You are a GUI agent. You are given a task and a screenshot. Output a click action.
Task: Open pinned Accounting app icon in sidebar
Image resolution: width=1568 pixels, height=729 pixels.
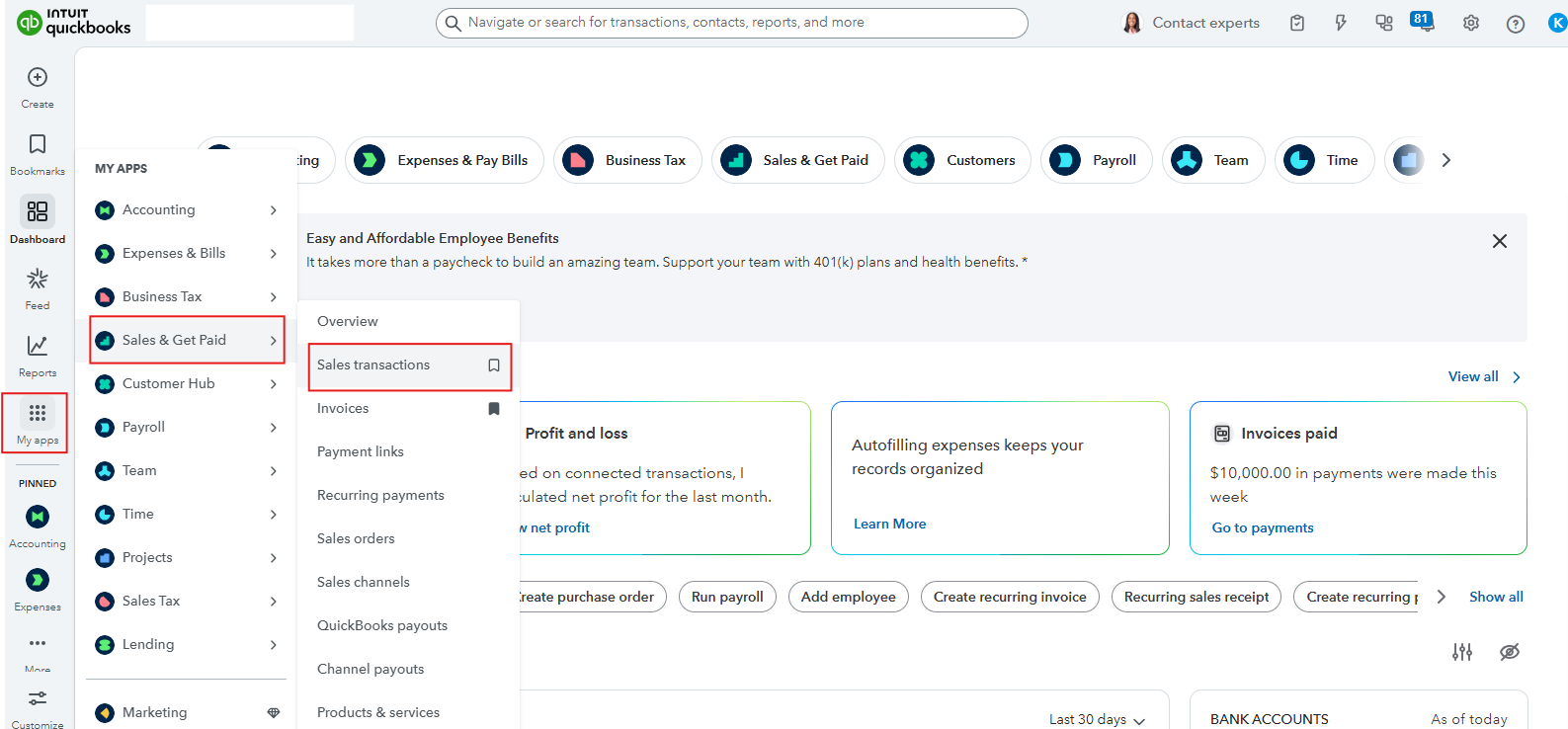click(38, 517)
